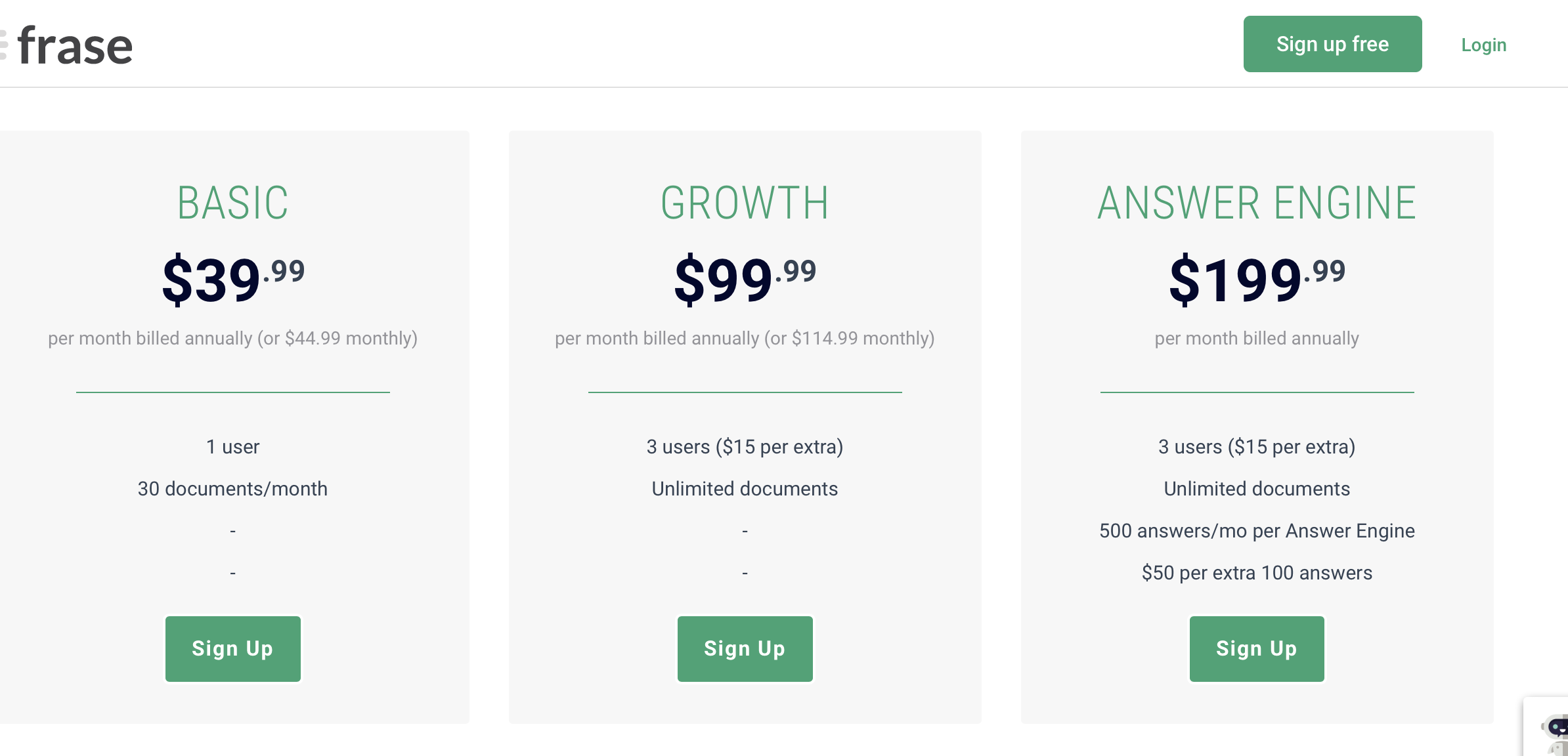This screenshot has width=1568, height=756.
Task: Select the GROWTH plan heading
Action: click(745, 203)
